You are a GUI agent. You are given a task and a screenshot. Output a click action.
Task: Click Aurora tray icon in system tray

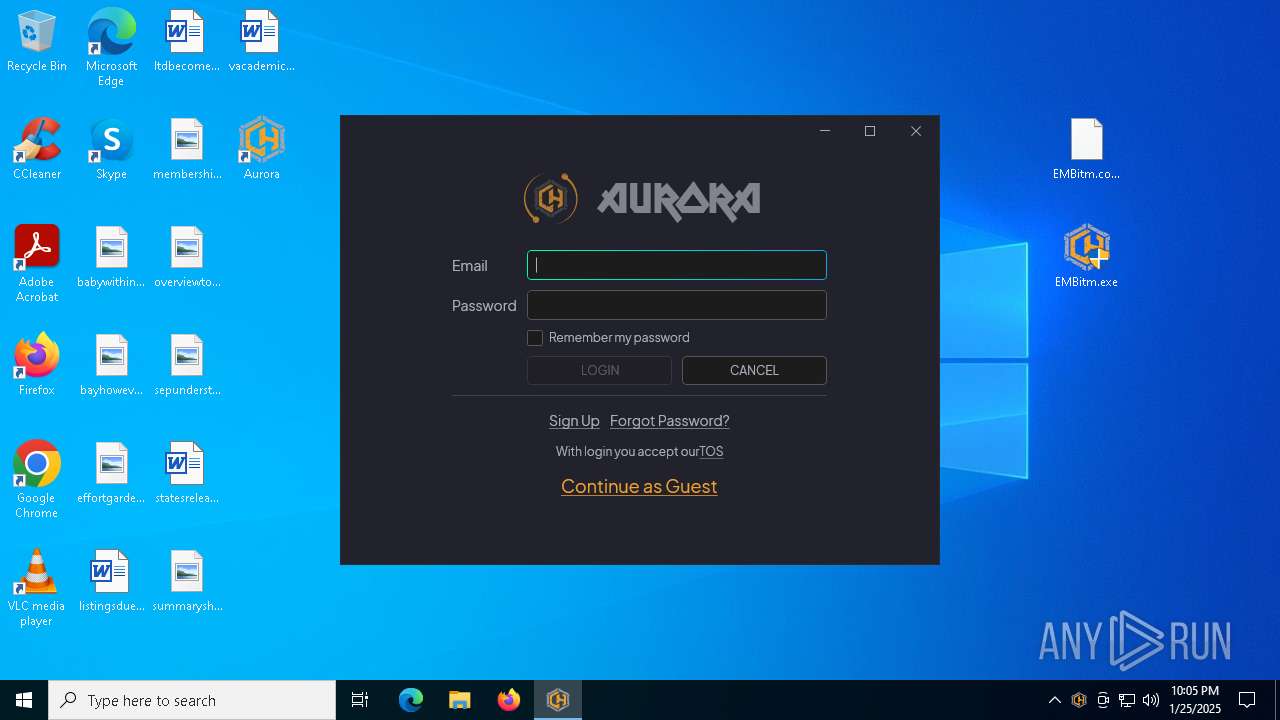(x=1079, y=700)
